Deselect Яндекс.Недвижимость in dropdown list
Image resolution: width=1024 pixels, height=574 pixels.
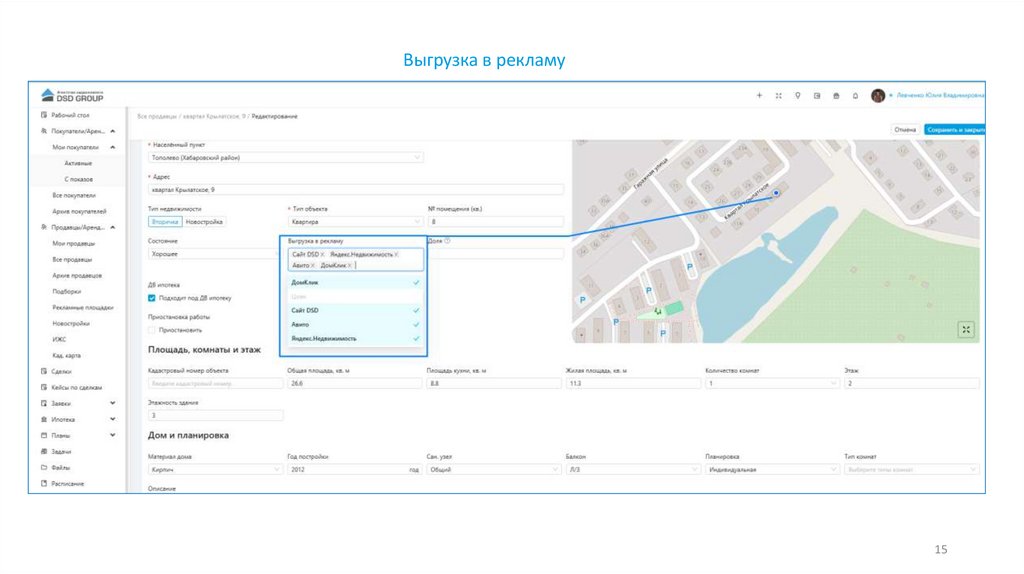click(x=353, y=338)
